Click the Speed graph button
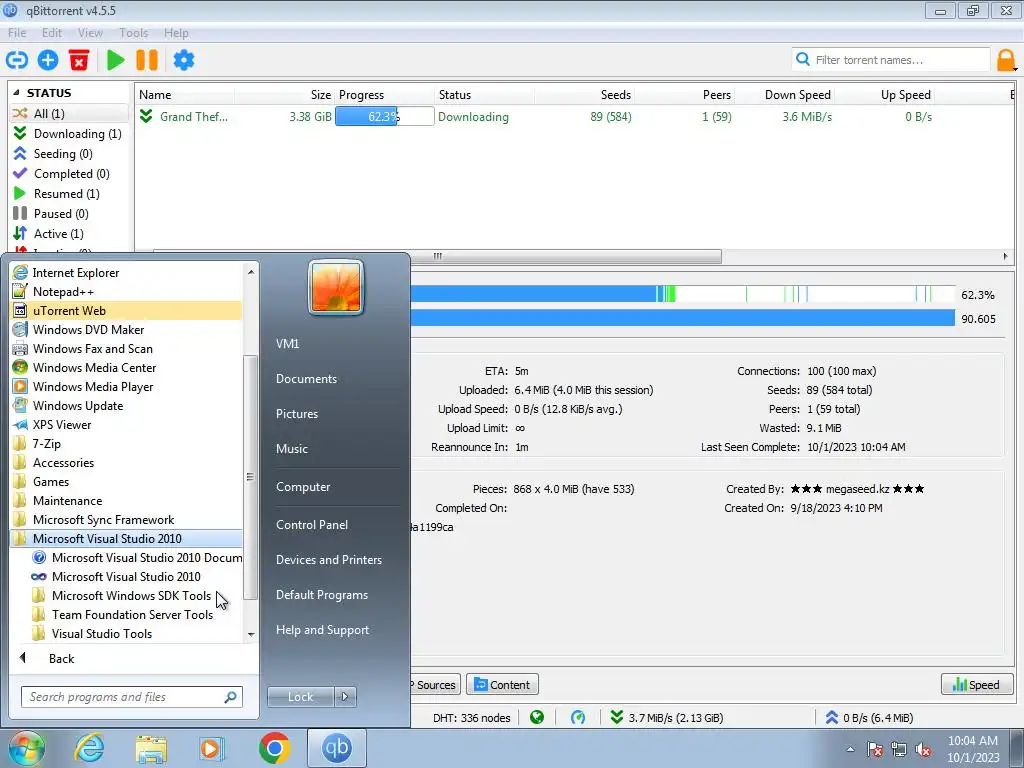1024x768 pixels. pyautogui.click(x=976, y=684)
